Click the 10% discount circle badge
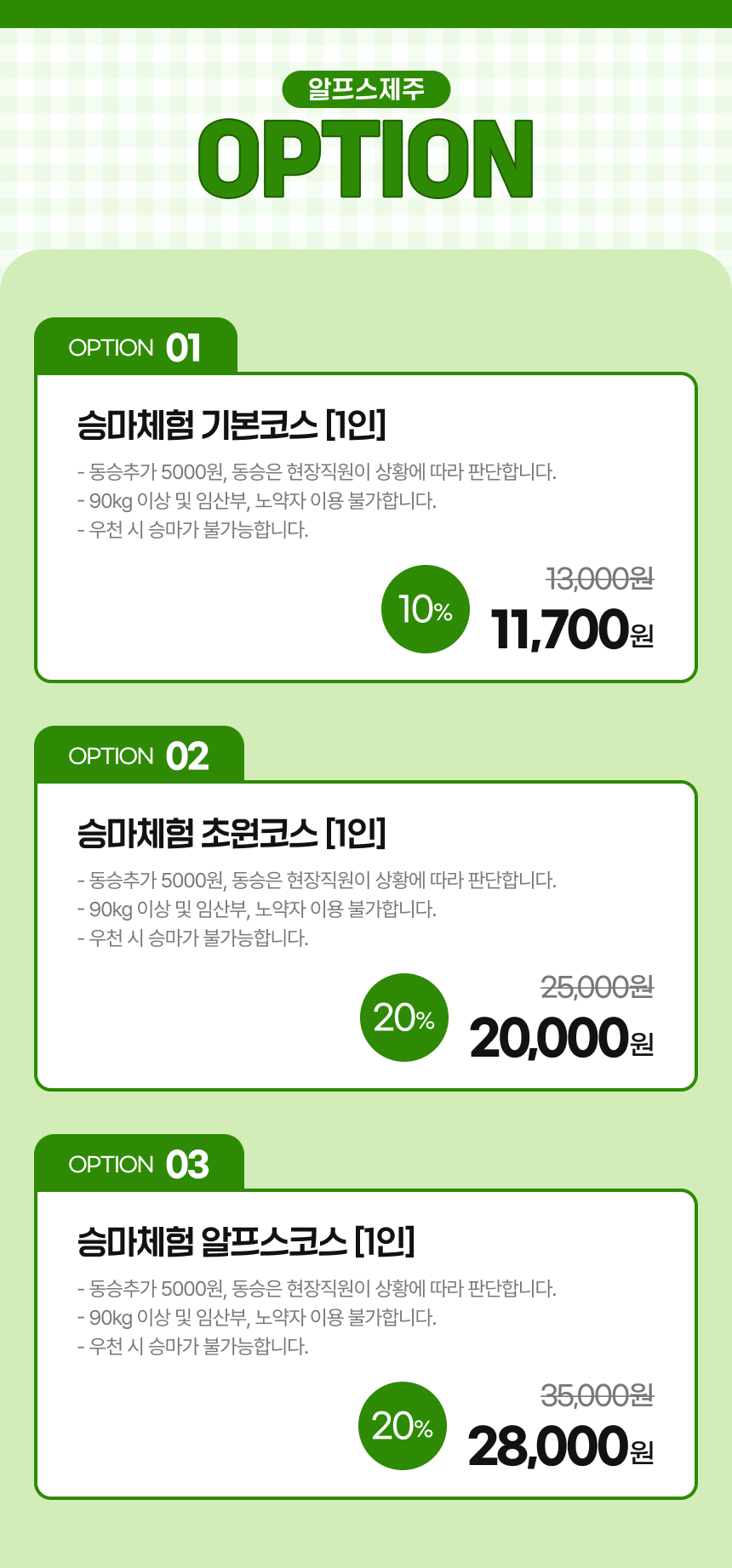732x1568 pixels. pos(426,609)
